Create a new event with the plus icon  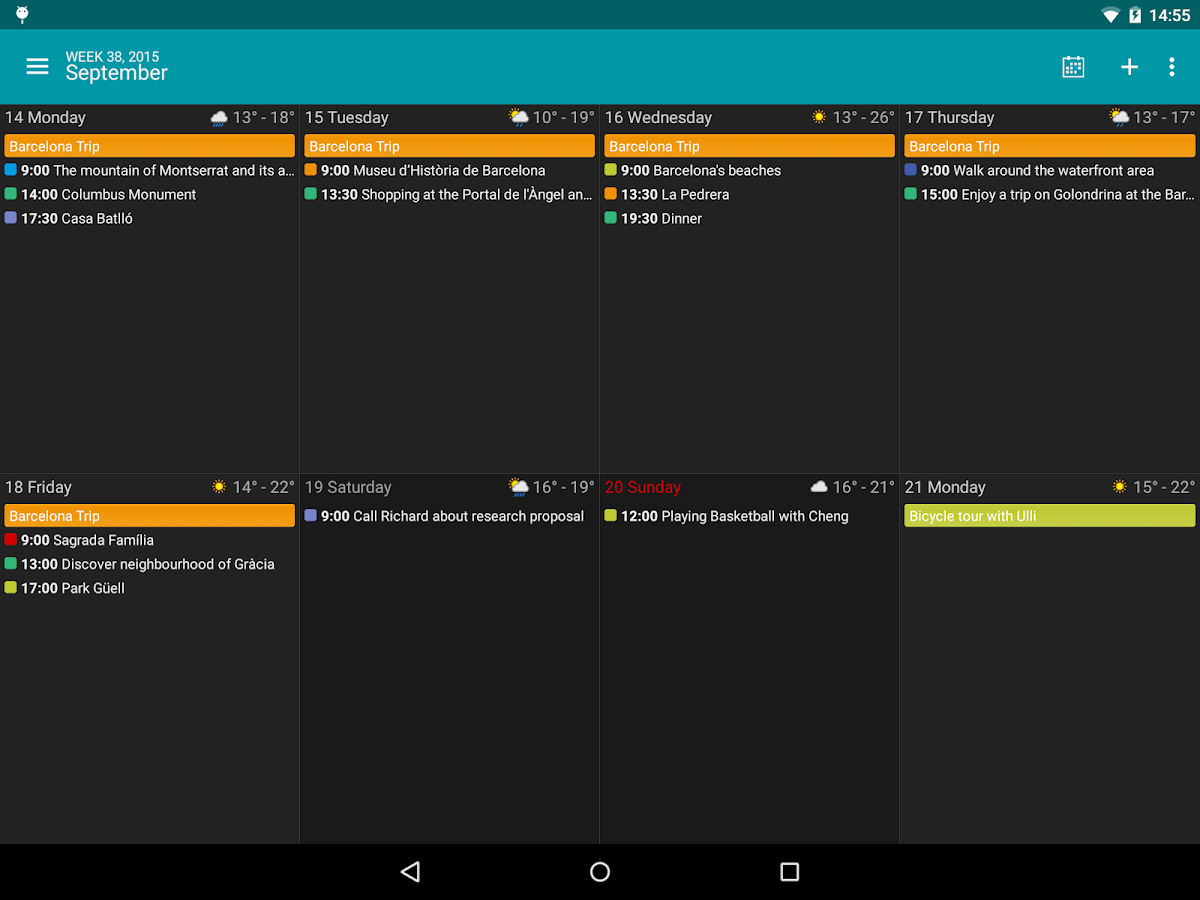coord(1129,66)
